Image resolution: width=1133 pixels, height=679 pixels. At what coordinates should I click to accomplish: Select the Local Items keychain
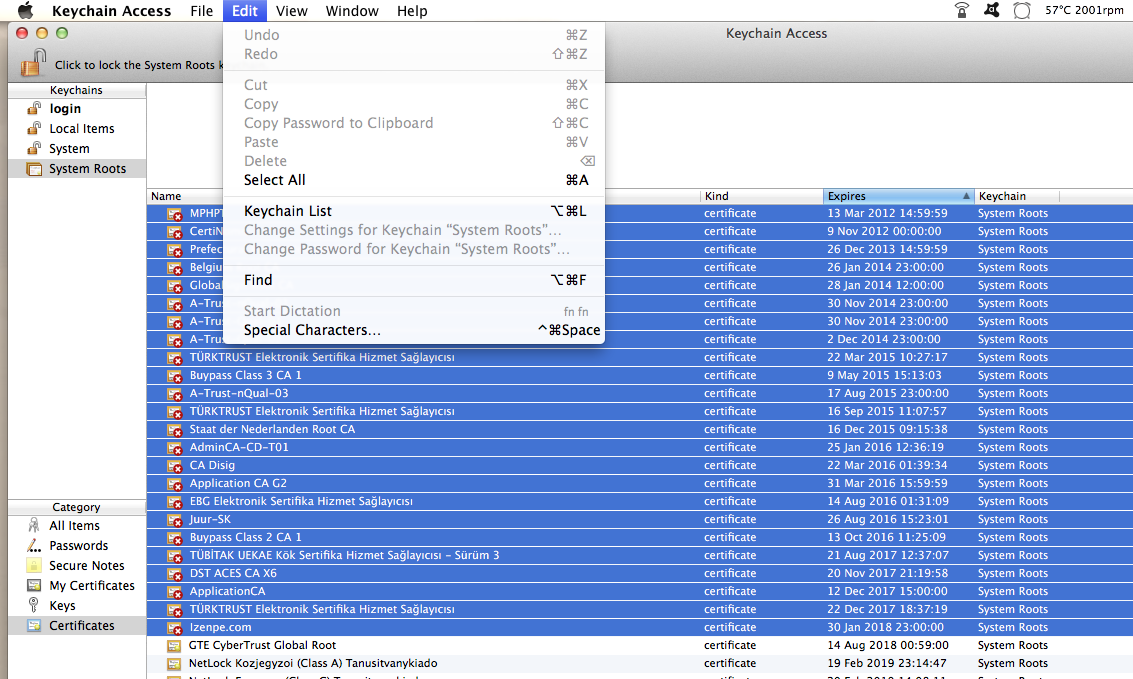pyautogui.click(x=77, y=129)
